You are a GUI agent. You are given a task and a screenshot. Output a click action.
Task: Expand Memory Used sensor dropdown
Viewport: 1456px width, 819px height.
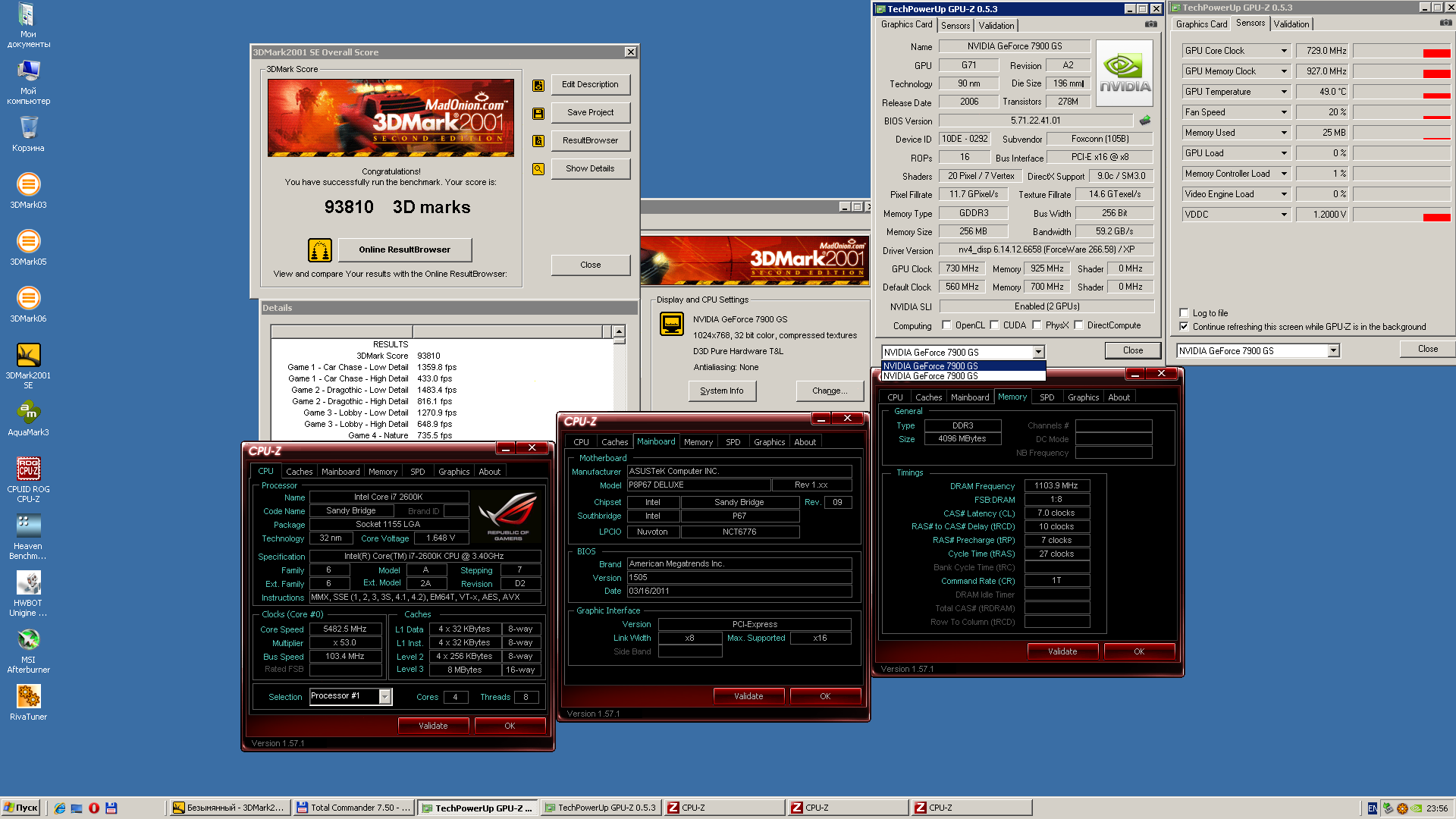(x=1284, y=133)
